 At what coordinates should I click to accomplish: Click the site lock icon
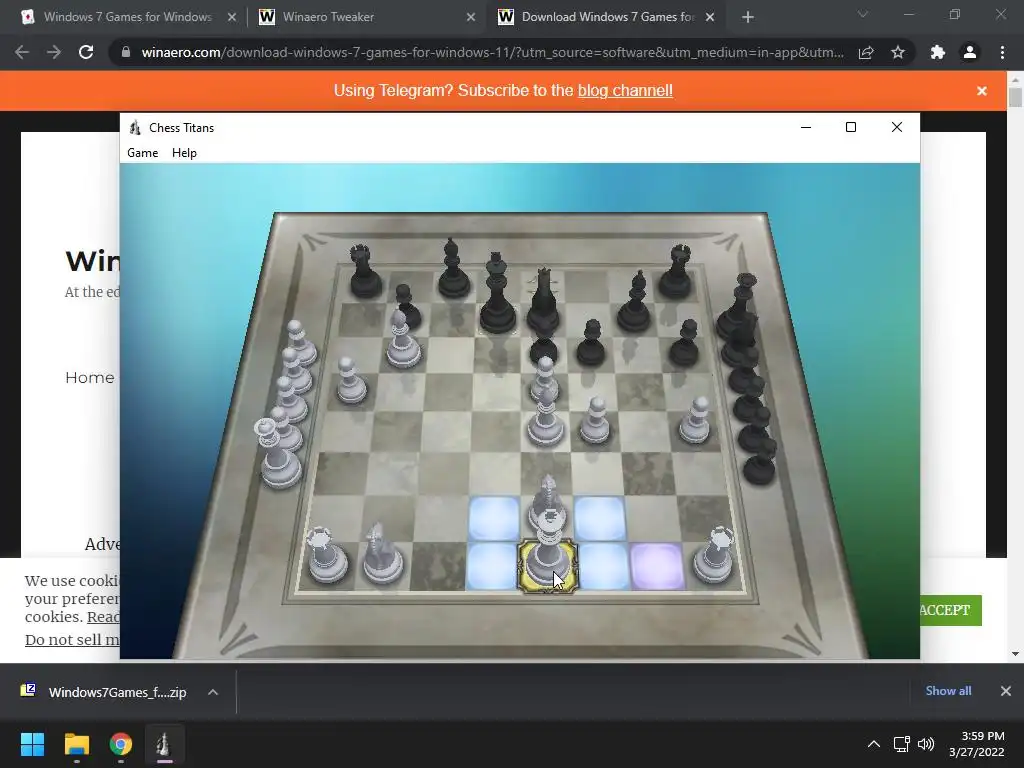coord(125,52)
